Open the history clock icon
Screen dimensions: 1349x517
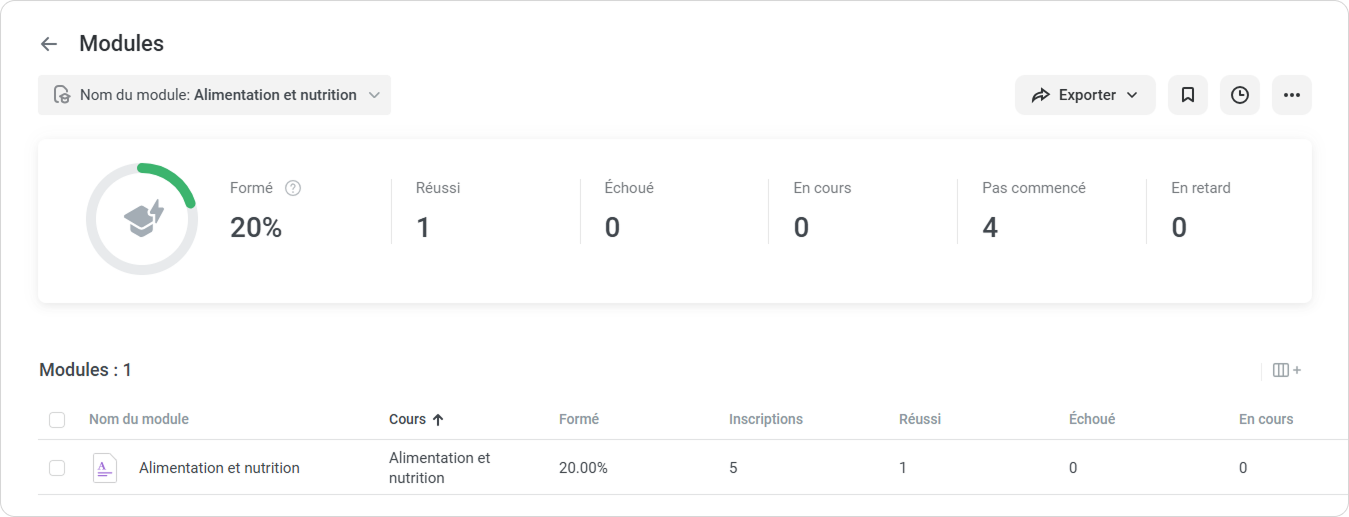point(1240,95)
